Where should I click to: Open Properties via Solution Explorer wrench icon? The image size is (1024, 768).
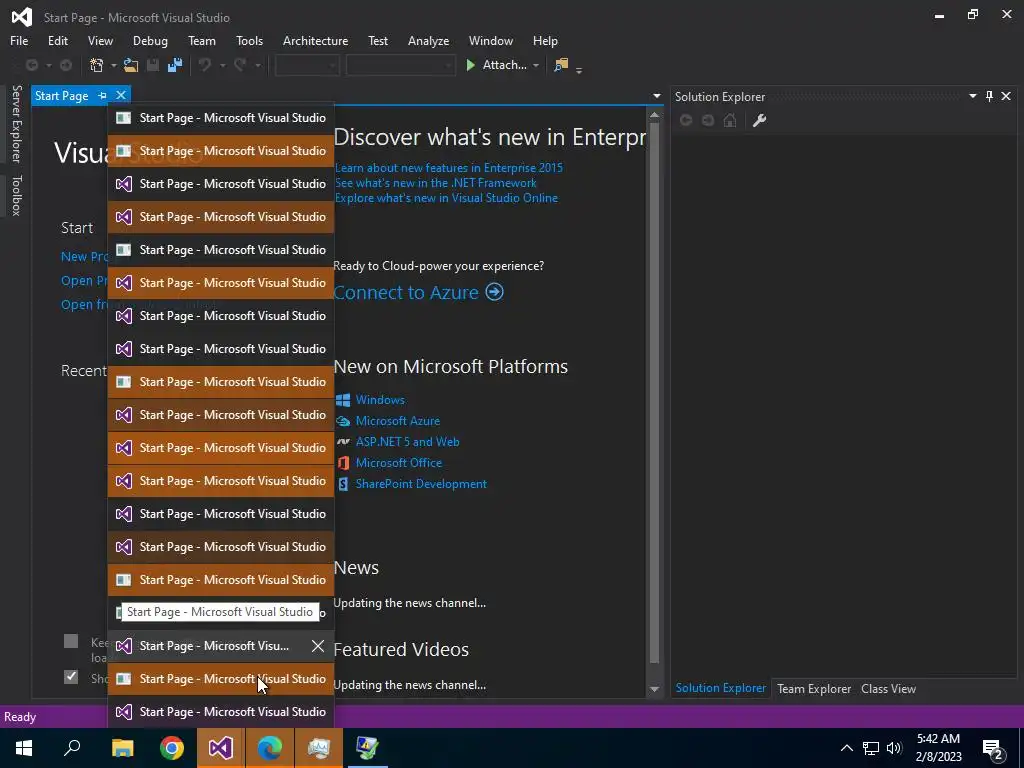[x=759, y=120]
